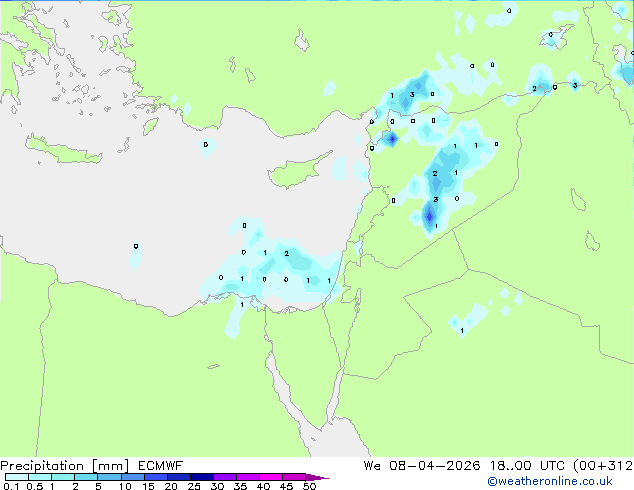This screenshot has width=634, height=490.
Task: Pick the 15–20 mm legend color swatch
Action: [155, 477]
